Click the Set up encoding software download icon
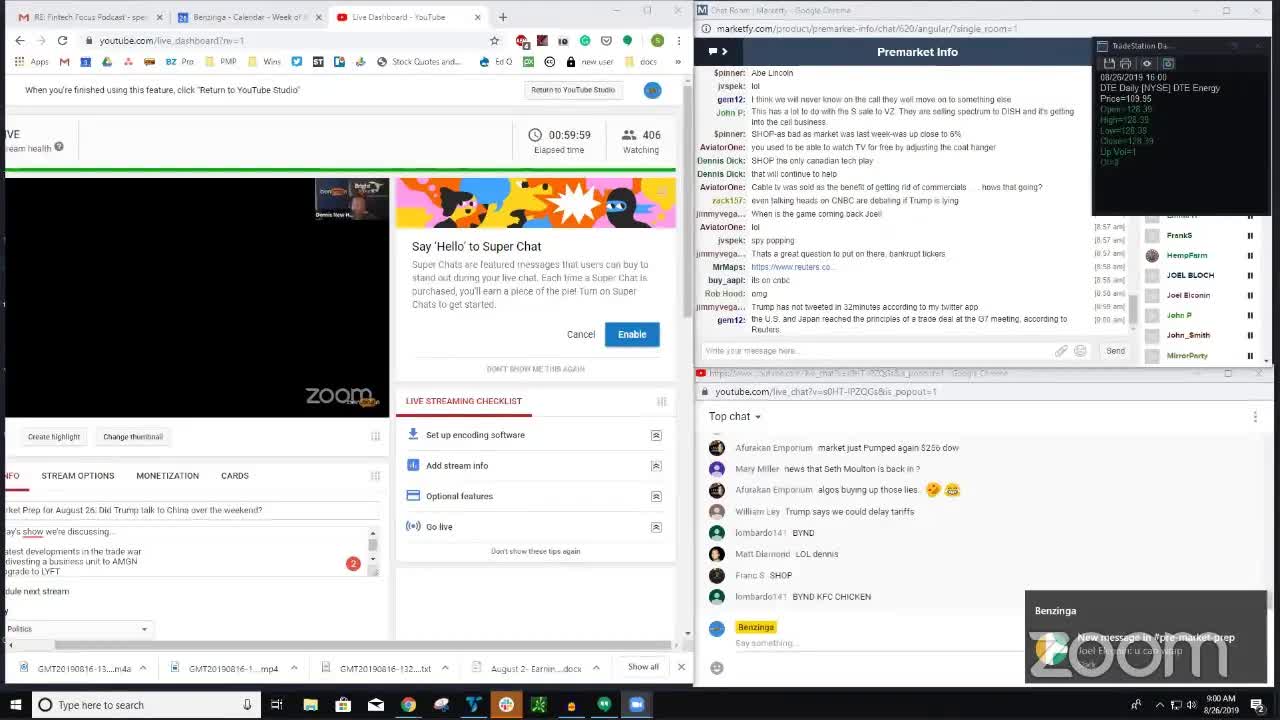 [x=413, y=435]
